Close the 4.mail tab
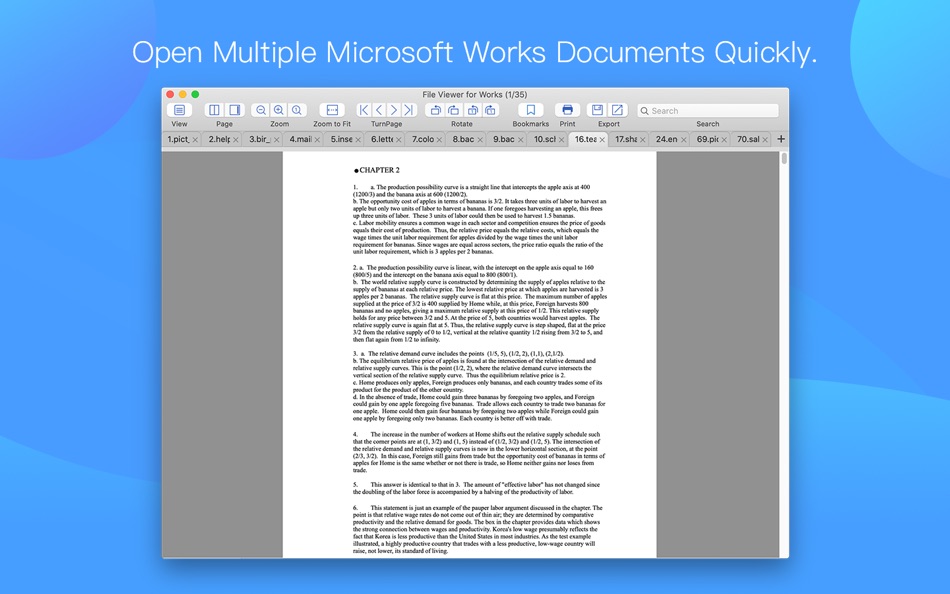The width and height of the screenshot is (950, 594). point(317,139)
